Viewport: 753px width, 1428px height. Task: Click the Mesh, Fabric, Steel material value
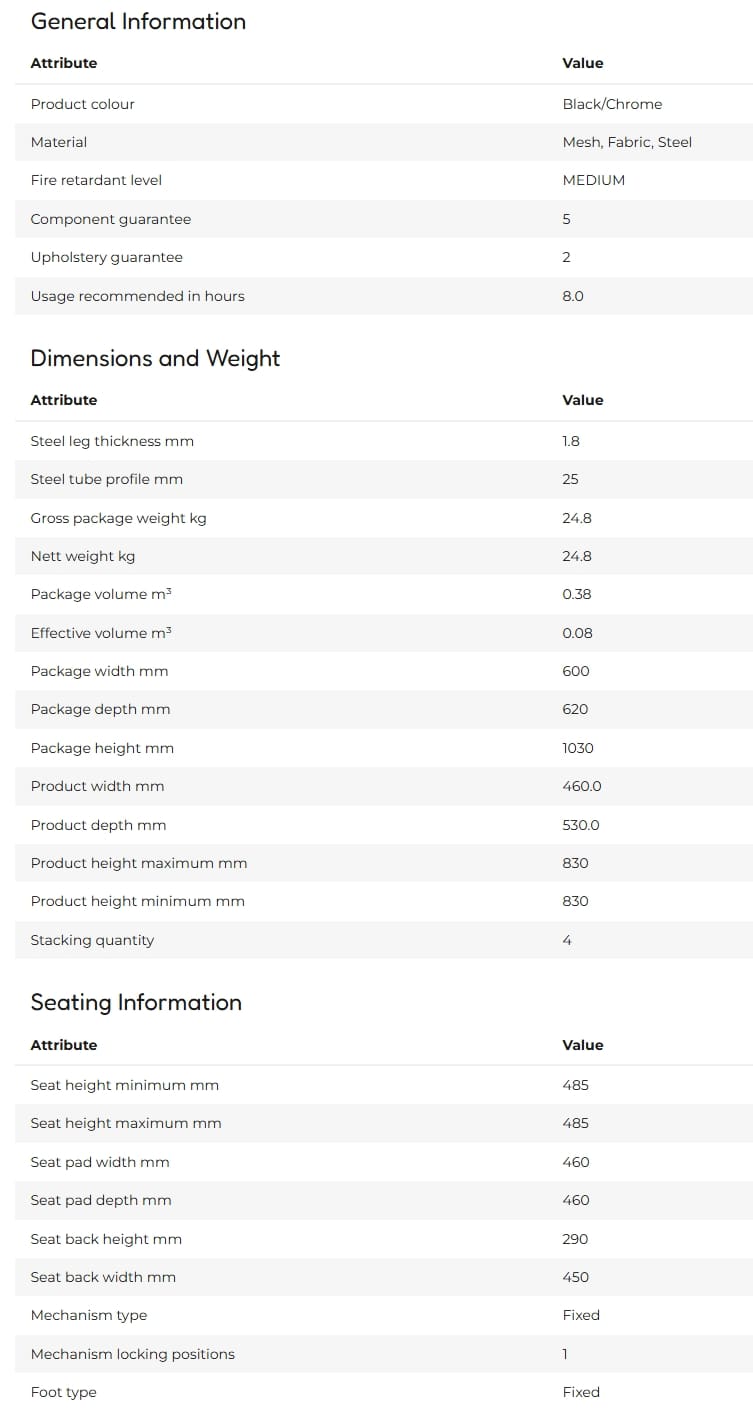(627, 142)
